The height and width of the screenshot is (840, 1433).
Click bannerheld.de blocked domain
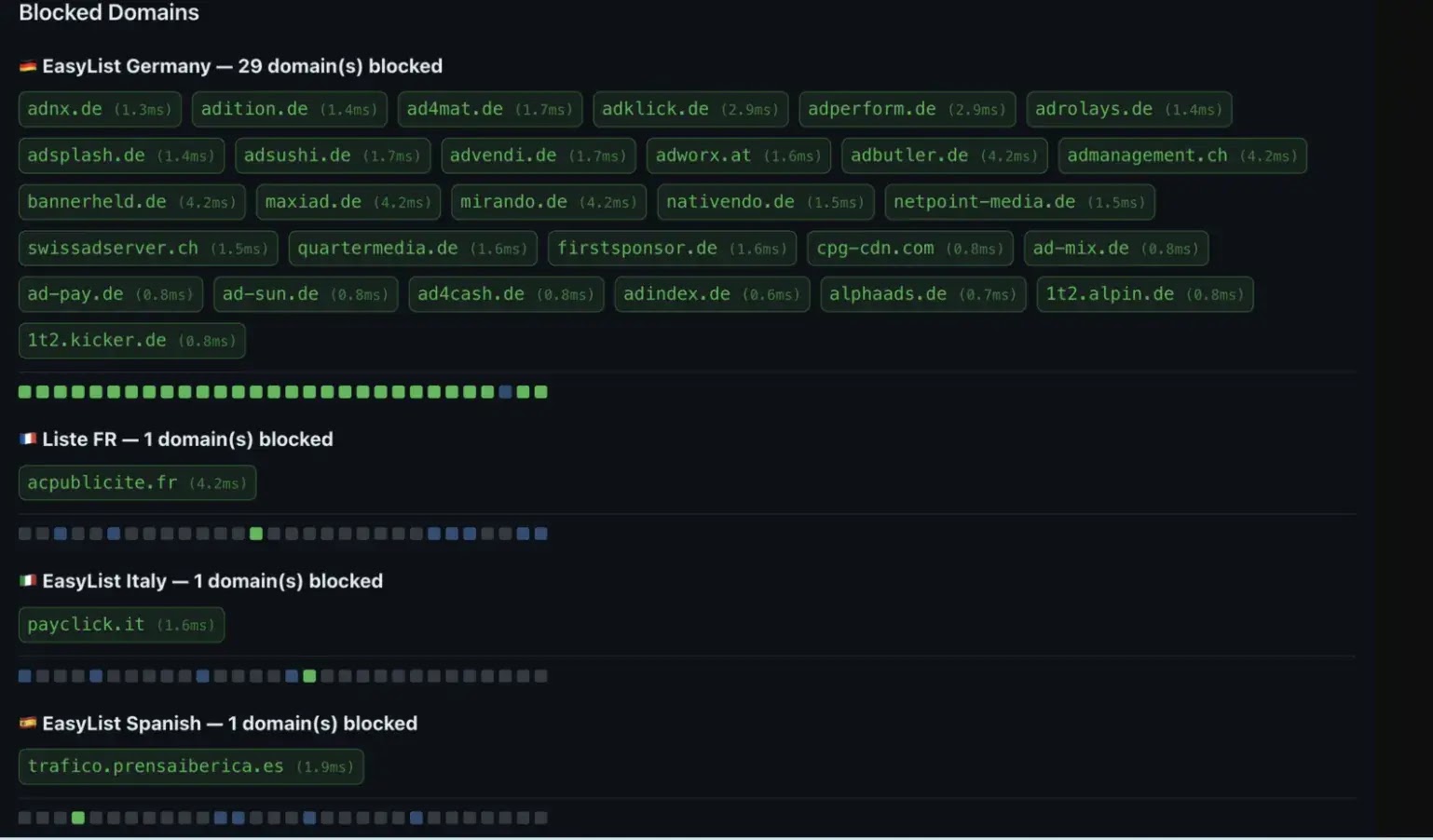point(132,202)
